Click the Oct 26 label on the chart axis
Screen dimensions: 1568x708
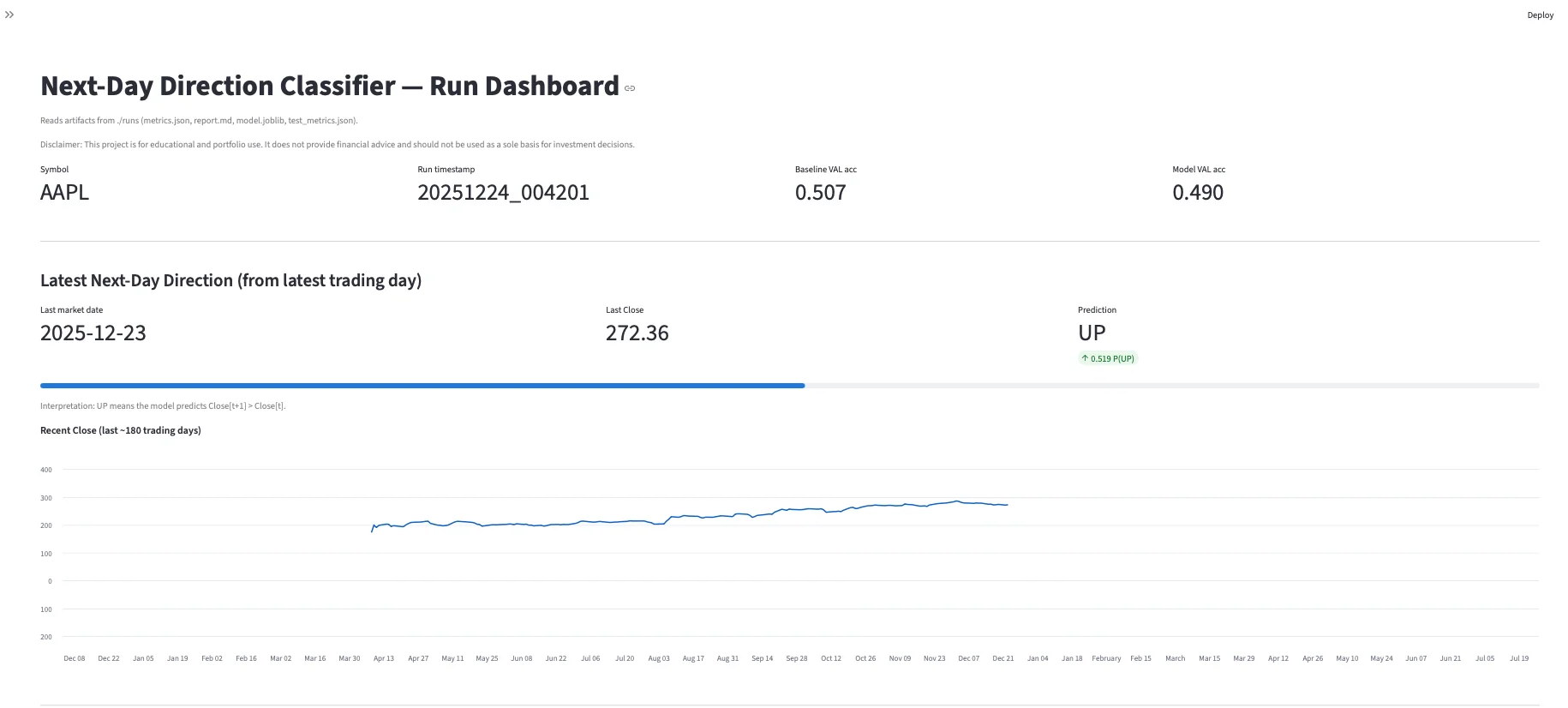[x=865, y=658]
